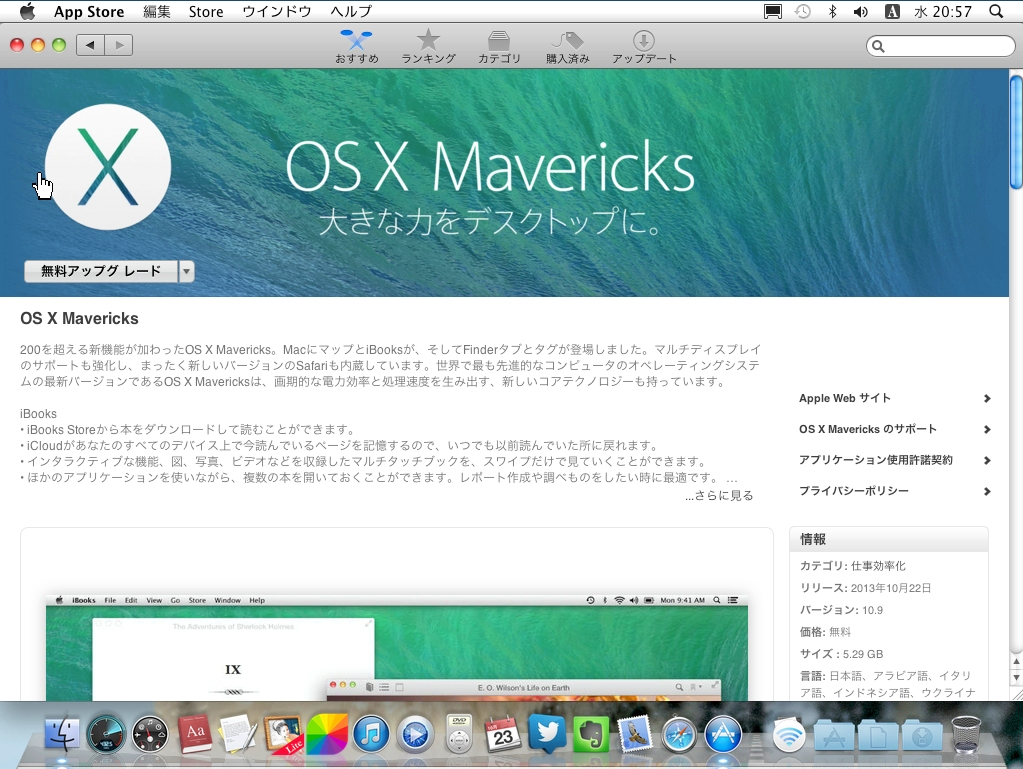This screenshot has width=1023, height=769.
Task: Open the カテゴリ categories icon
Action: [499, 46]
